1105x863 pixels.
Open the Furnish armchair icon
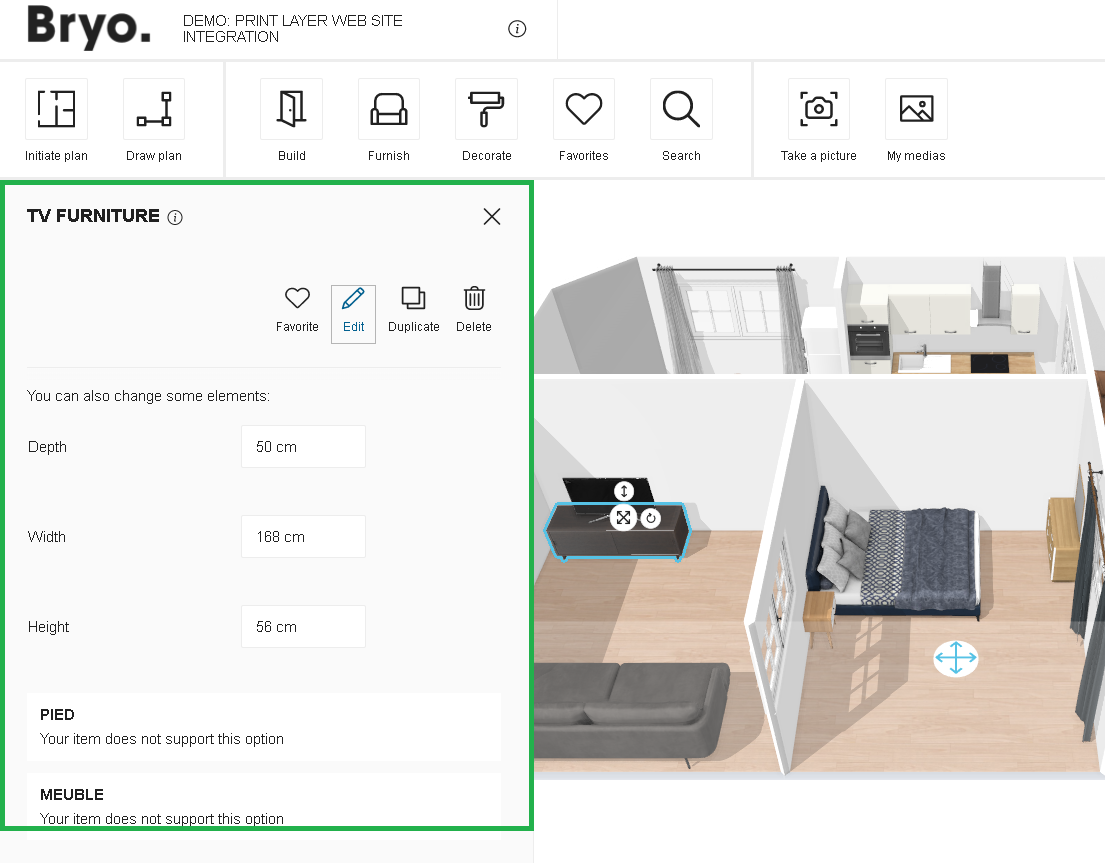point(389,109)
